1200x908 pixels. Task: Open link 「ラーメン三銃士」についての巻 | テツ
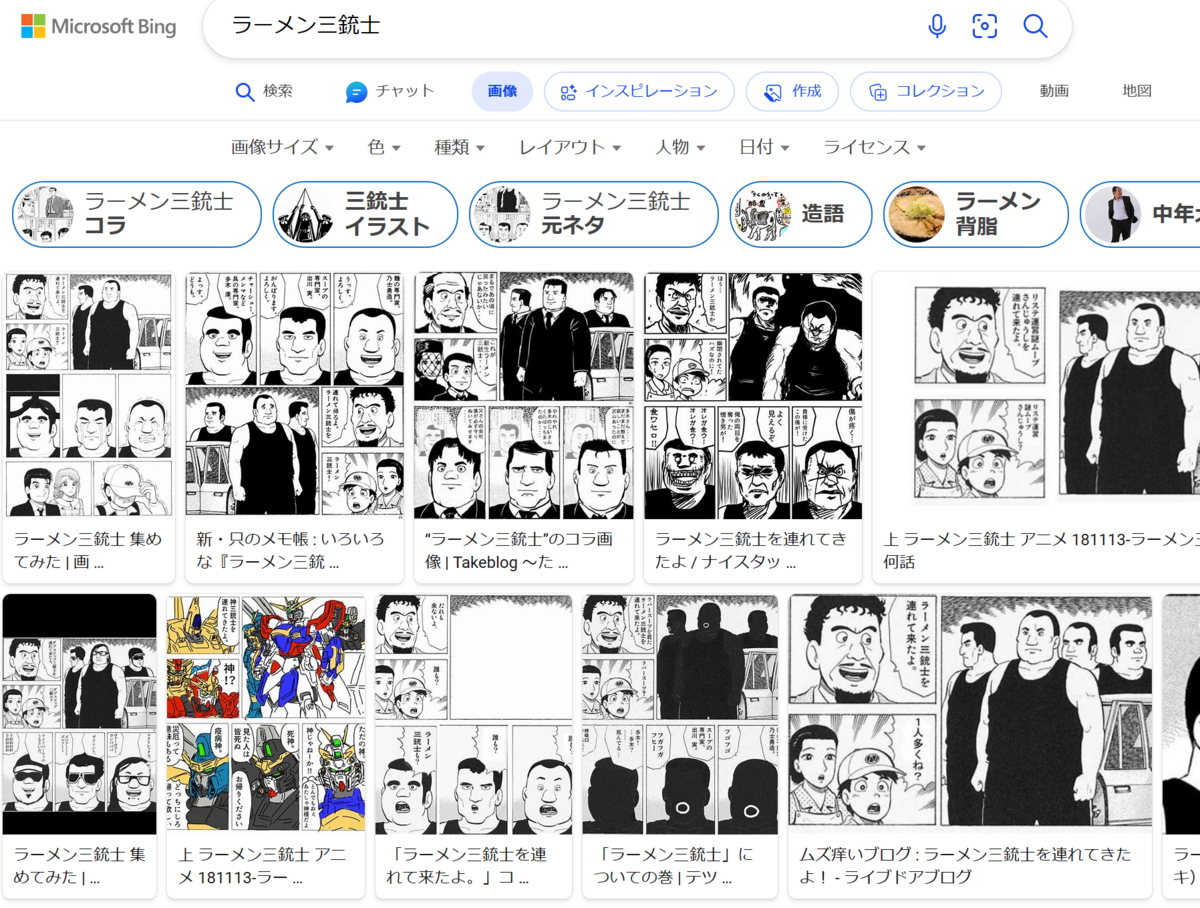tap(672, 866)
